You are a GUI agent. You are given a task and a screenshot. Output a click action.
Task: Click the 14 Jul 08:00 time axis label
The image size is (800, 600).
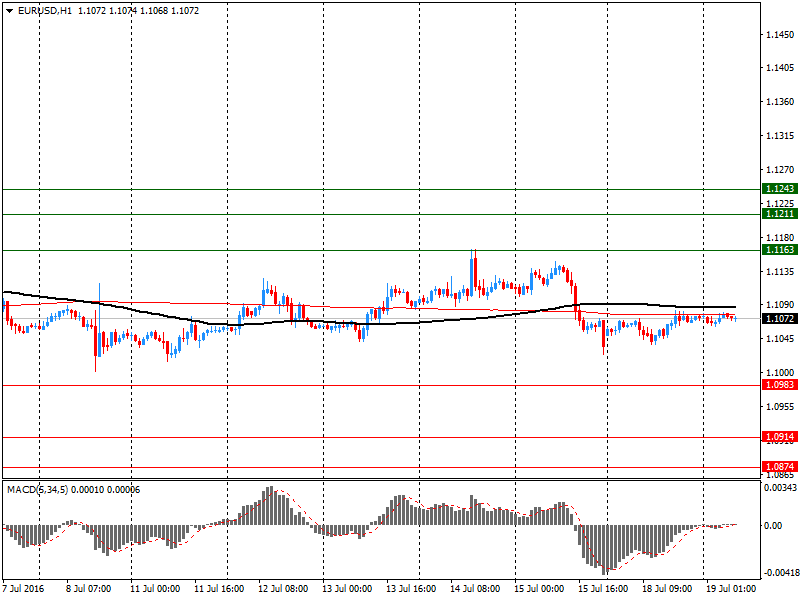point(475,589)
